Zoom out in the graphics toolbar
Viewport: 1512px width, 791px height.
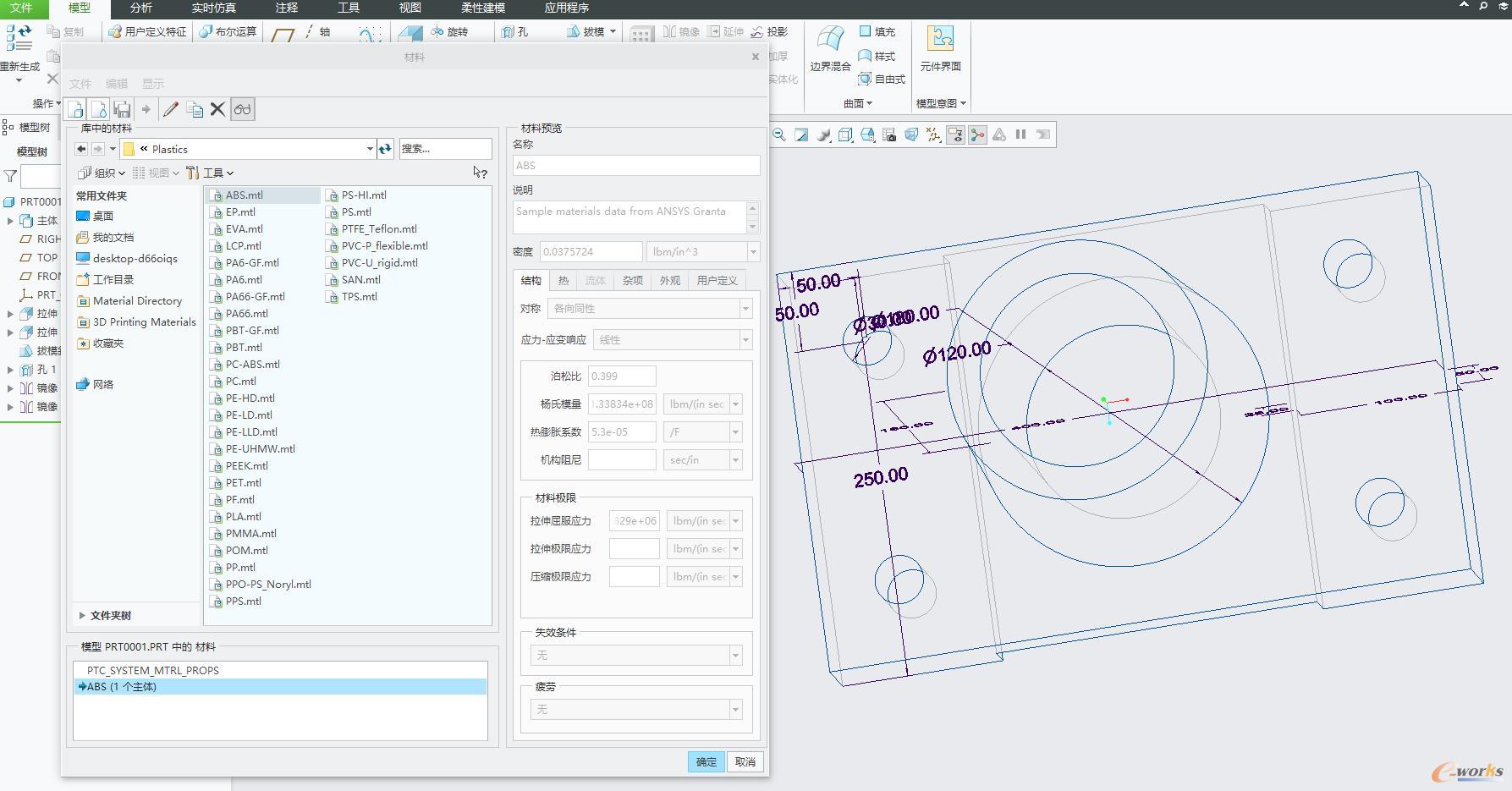779,135
